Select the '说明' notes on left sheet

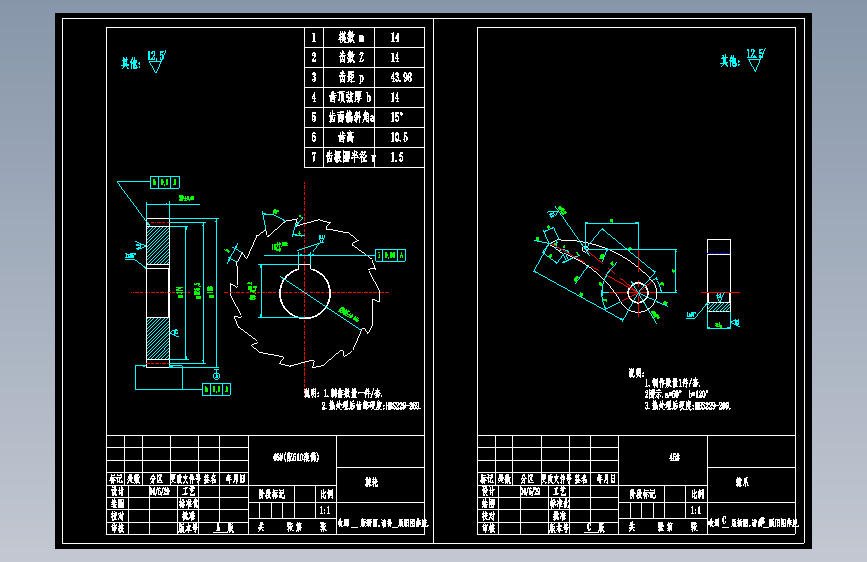362,399
